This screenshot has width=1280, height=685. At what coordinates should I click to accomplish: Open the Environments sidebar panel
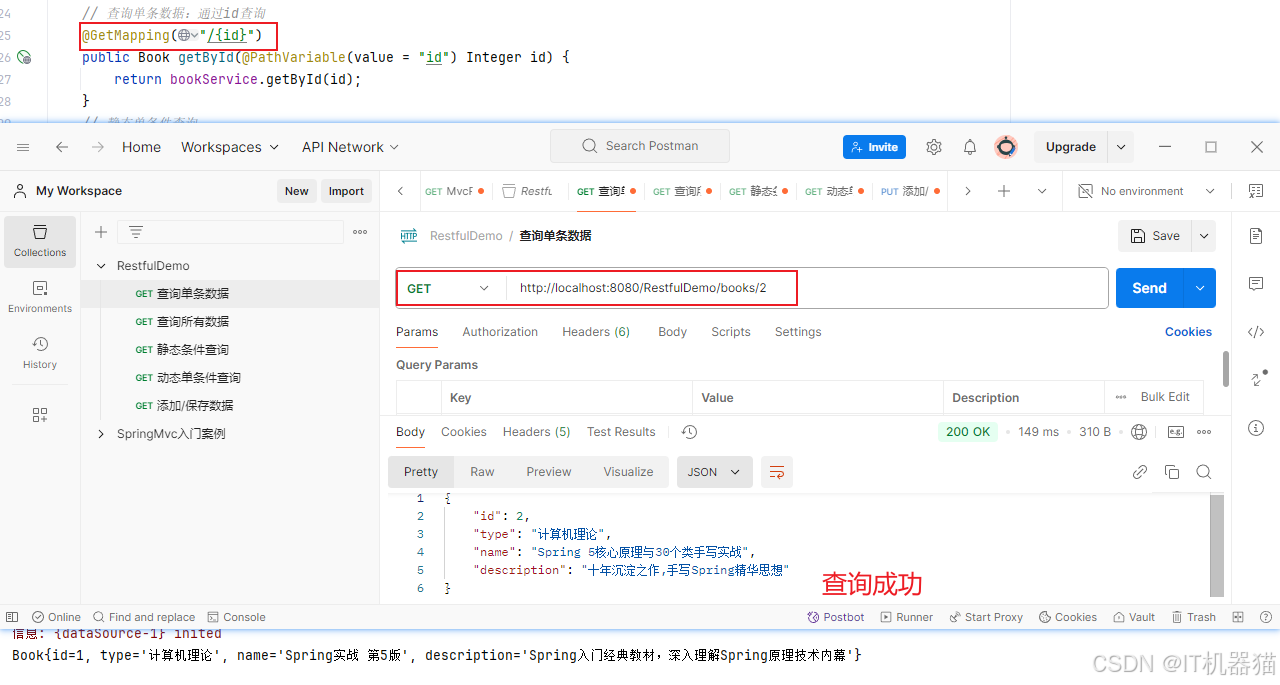tap(40, 297)
